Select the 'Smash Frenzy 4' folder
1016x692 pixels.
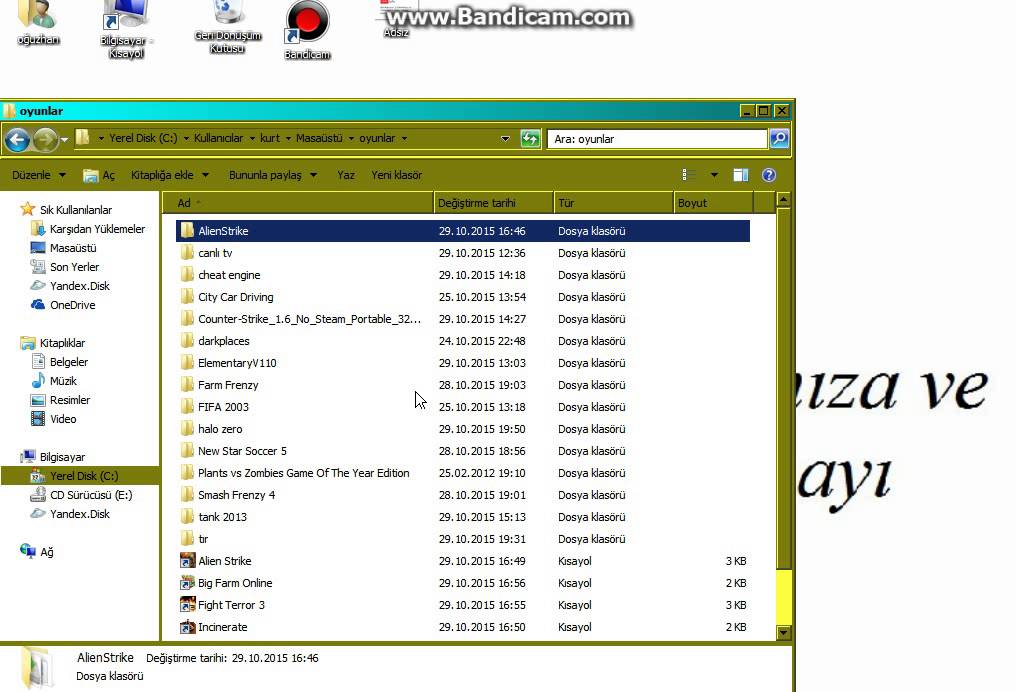(463, 495)
